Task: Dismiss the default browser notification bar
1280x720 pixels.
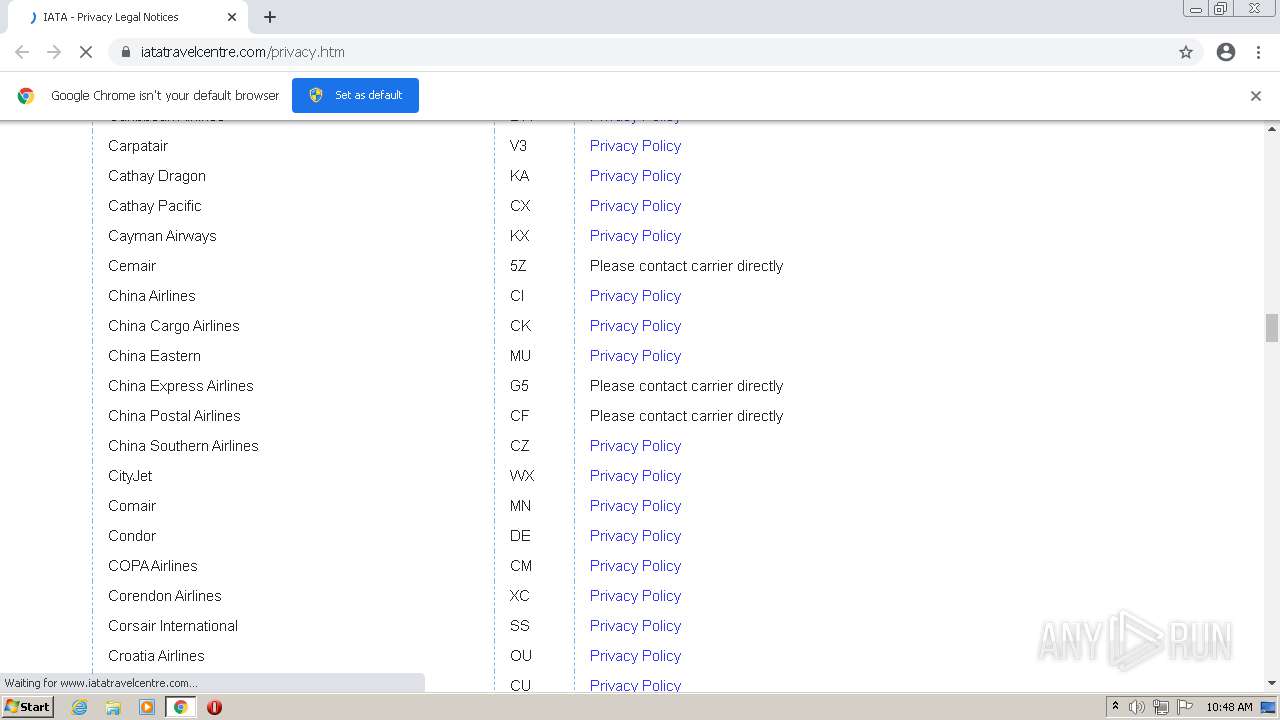Action: 1256,96
